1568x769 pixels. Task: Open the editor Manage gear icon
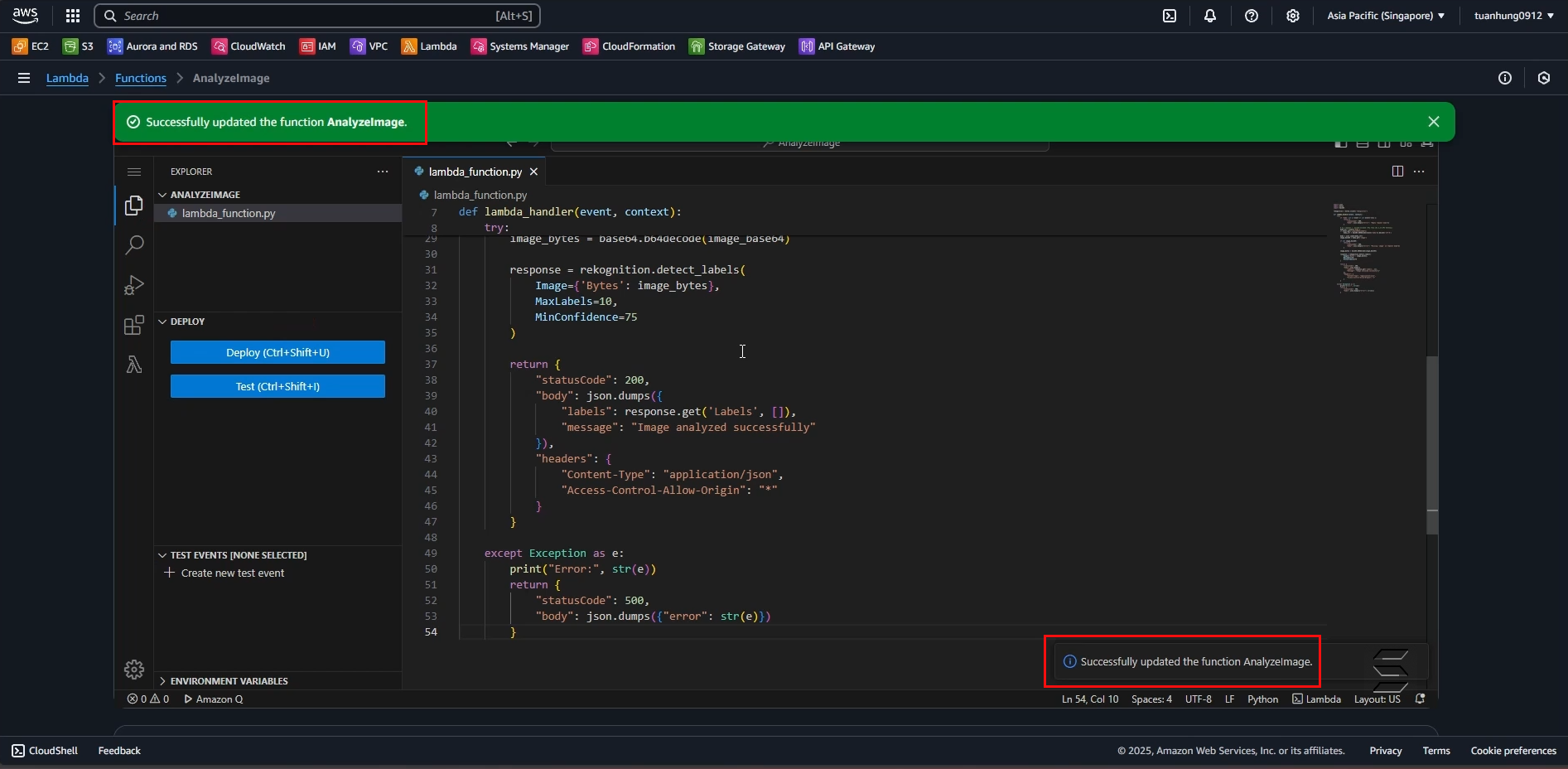[134, 670]
